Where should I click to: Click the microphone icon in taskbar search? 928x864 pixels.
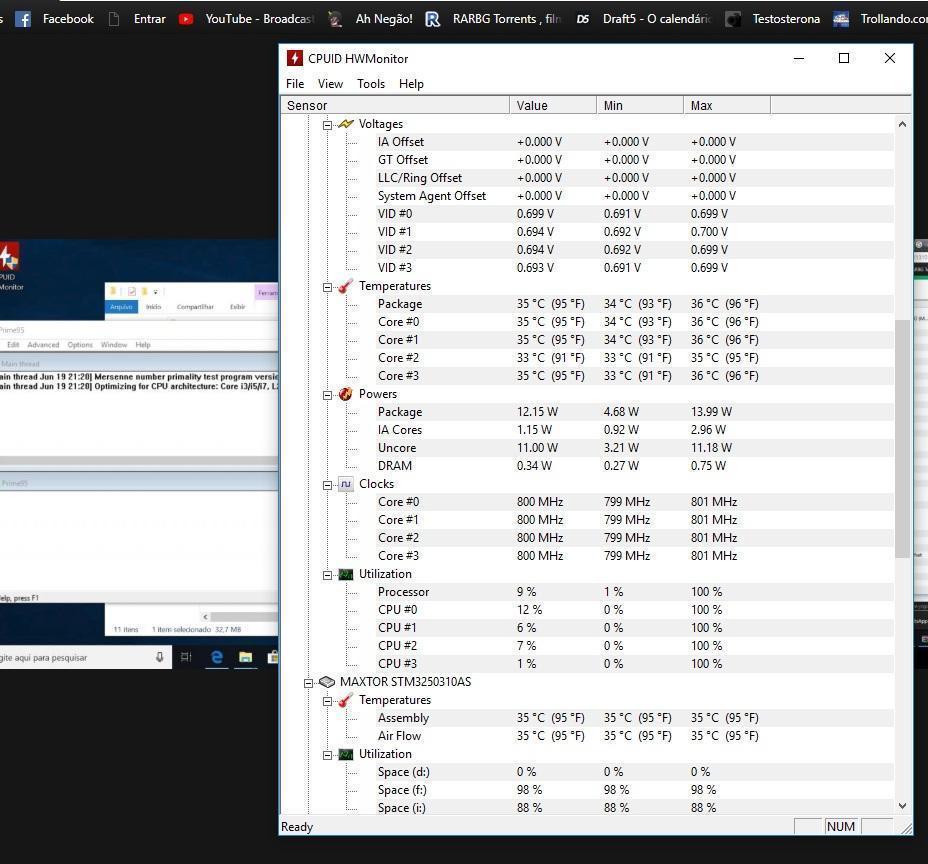159,657
